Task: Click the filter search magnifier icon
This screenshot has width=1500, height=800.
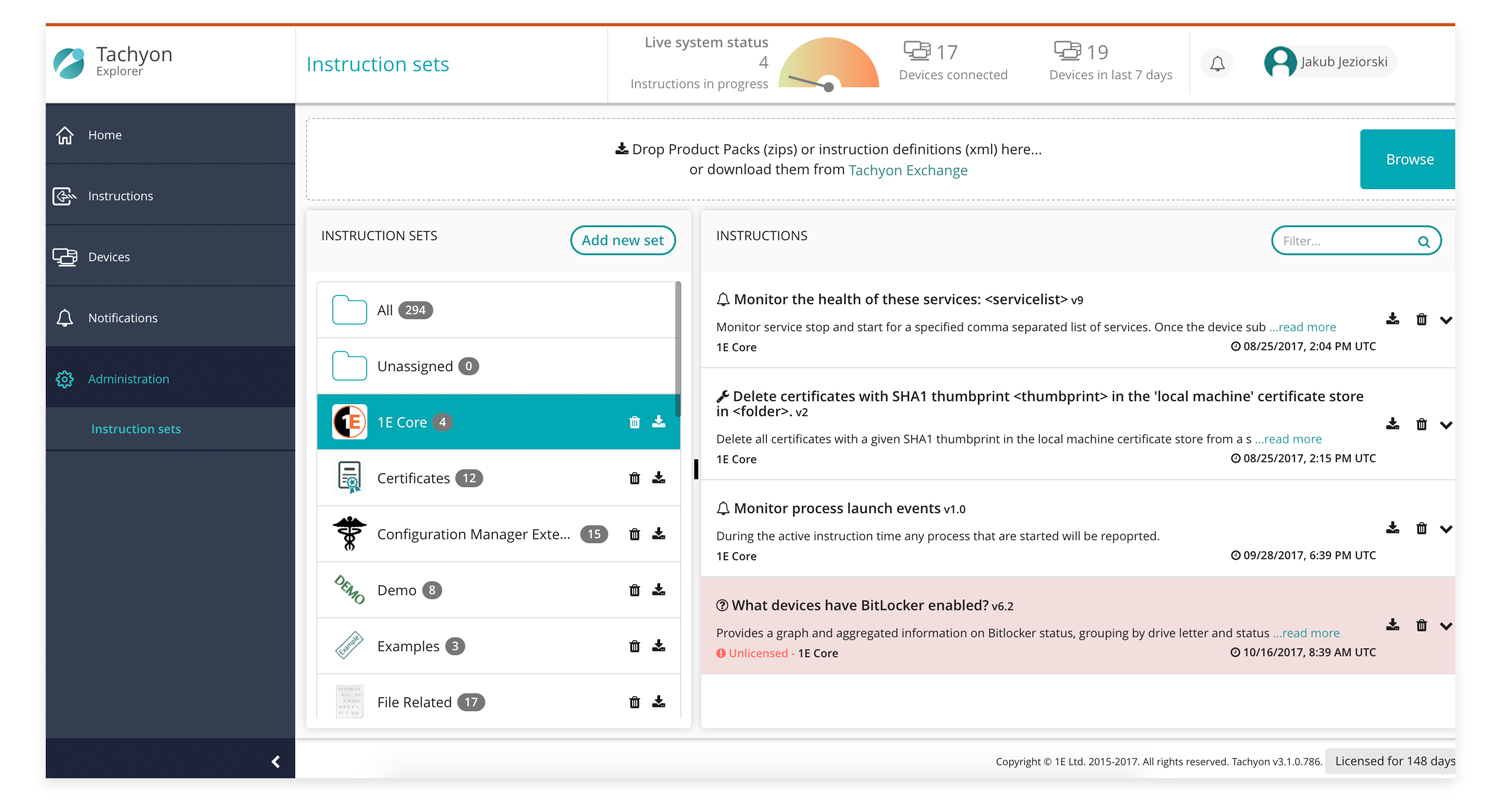Action: point(1424,242)
